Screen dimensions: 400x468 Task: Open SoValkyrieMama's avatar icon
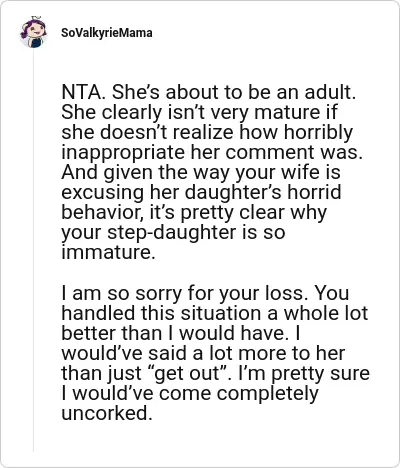[x=33, y=32]
